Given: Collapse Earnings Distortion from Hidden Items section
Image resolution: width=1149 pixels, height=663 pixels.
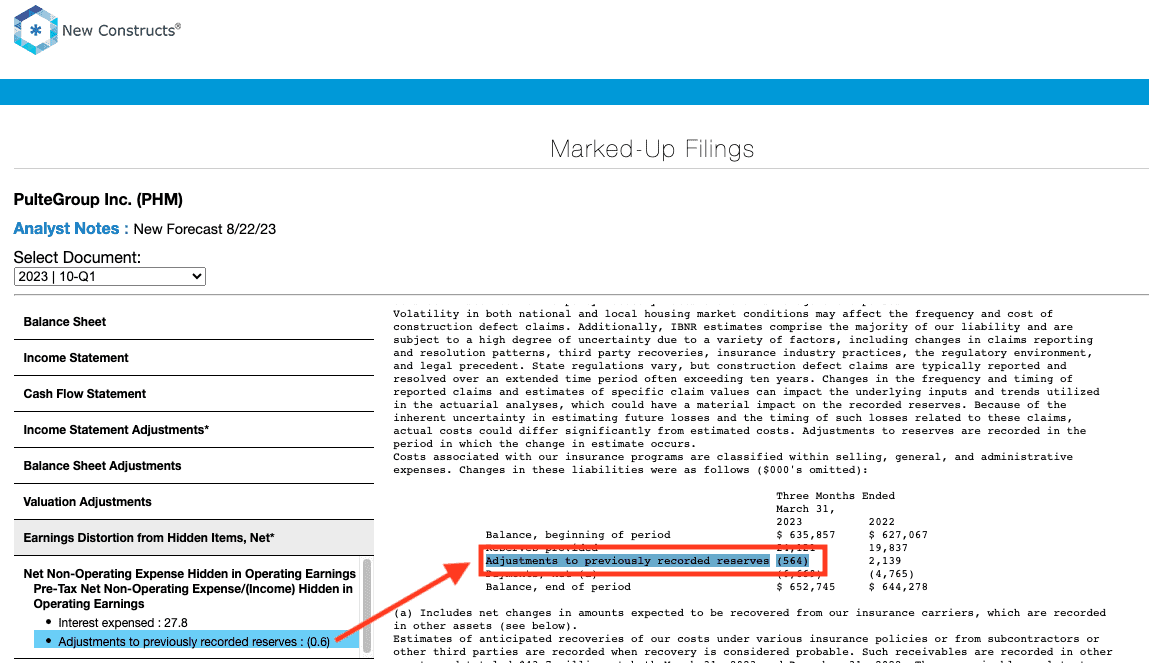Looking at the screenshot, I should pyautogui.click(x=193, y=538).
